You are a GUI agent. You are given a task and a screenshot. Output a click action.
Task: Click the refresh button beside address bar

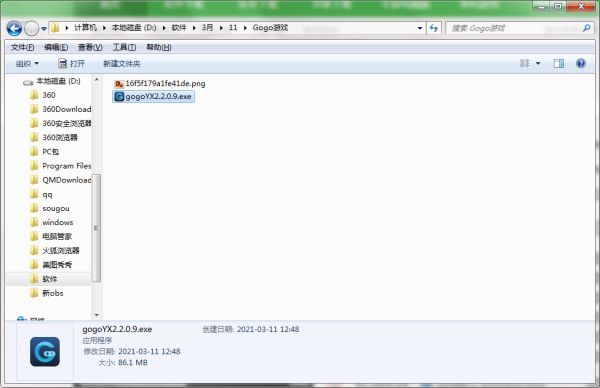pos(434,28)
